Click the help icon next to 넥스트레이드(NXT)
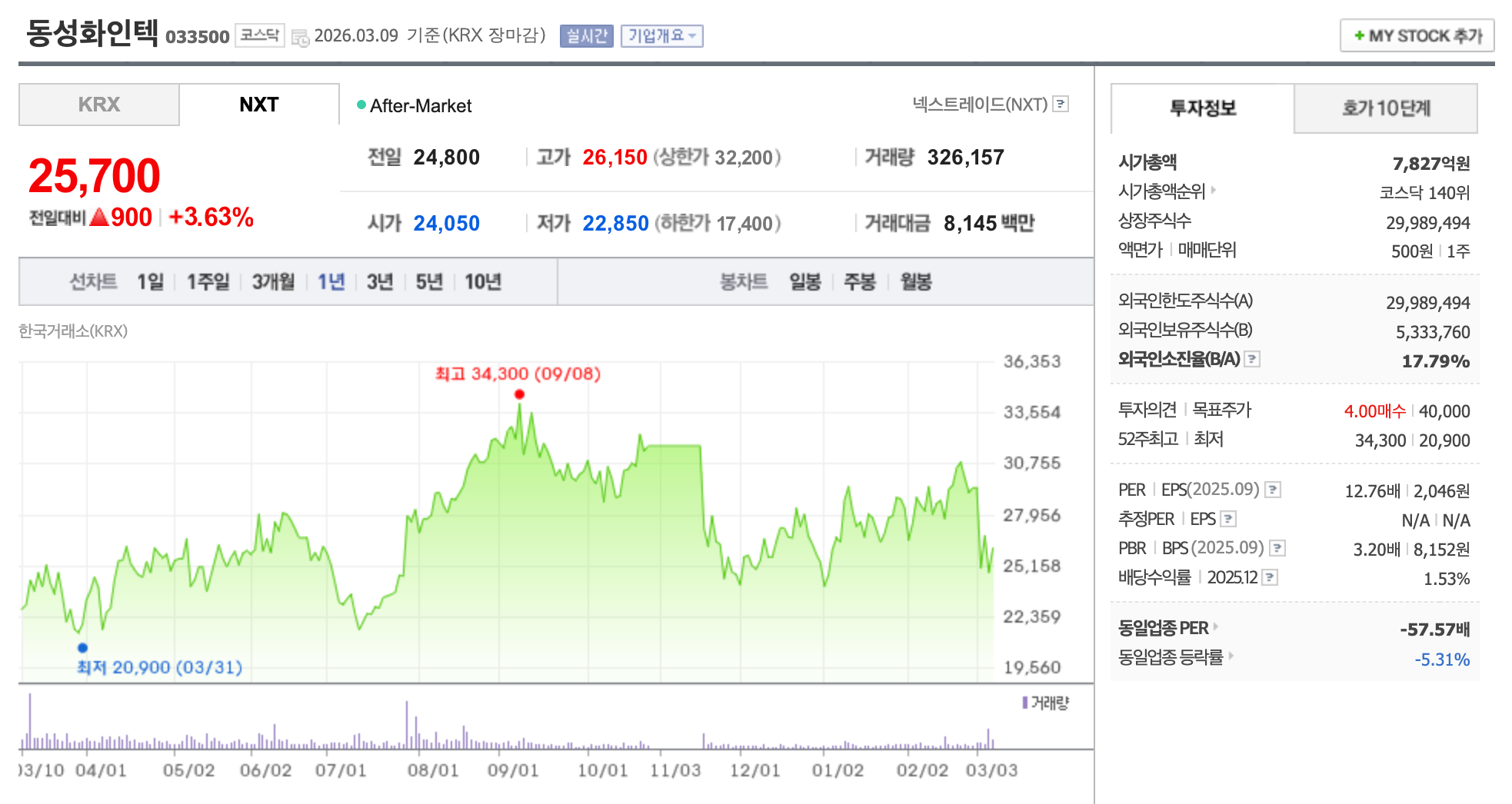Viewport: 1512px width, 804px height. [1061, 104]
